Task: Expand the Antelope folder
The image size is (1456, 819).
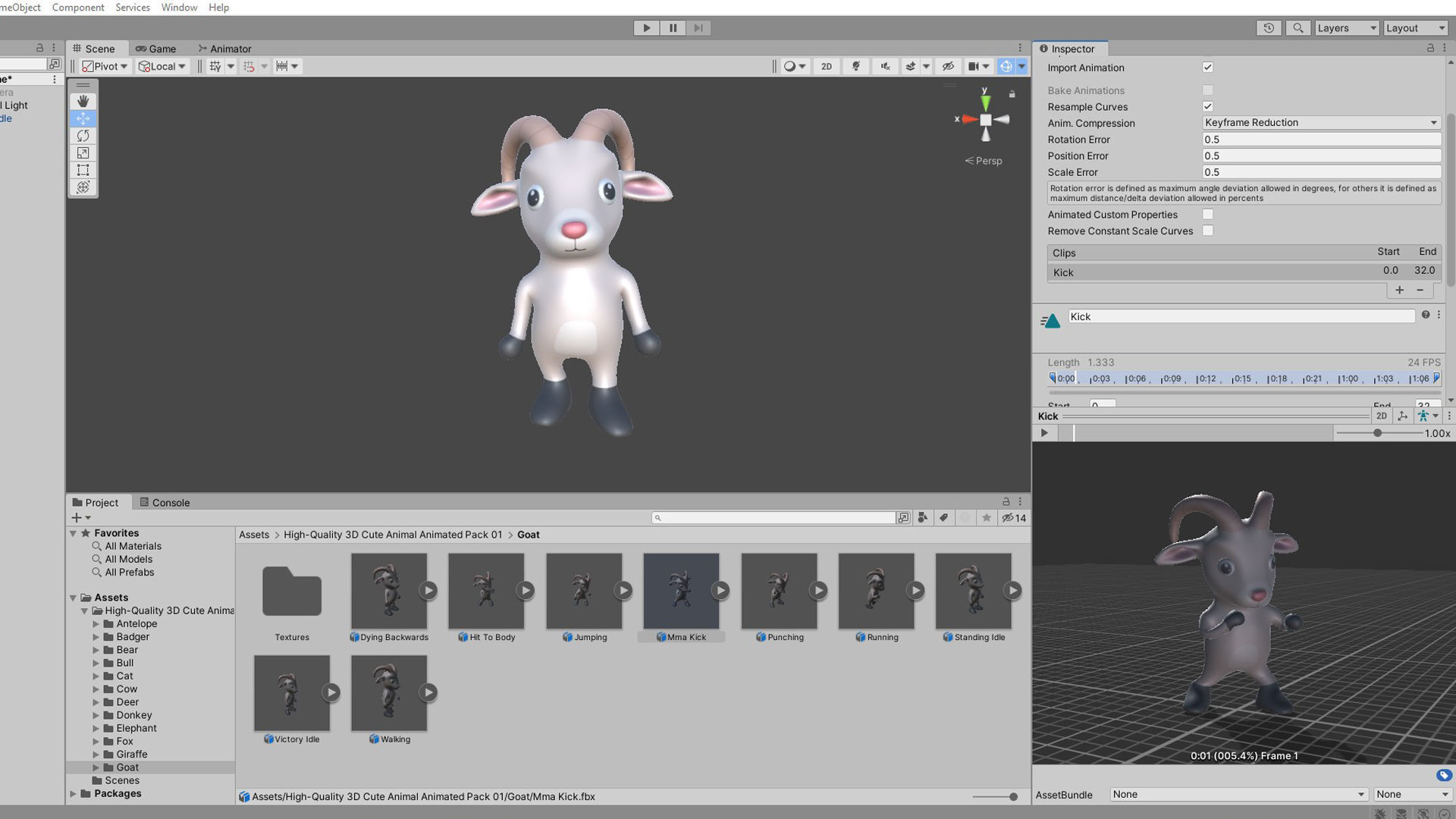Action: click(96, 624)
